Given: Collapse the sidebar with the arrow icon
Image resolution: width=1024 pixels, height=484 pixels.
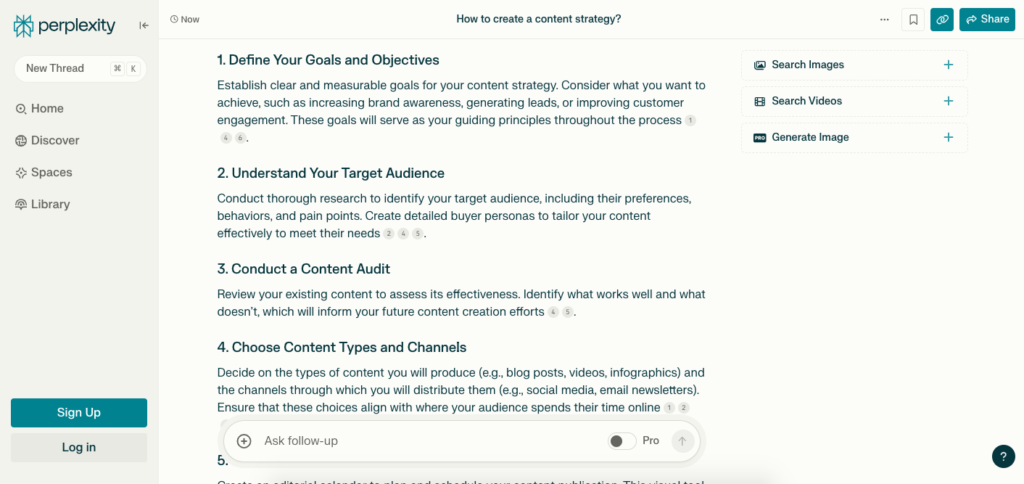Looking at the screenshot, I should pyautogui.click(x=144, y=26).
